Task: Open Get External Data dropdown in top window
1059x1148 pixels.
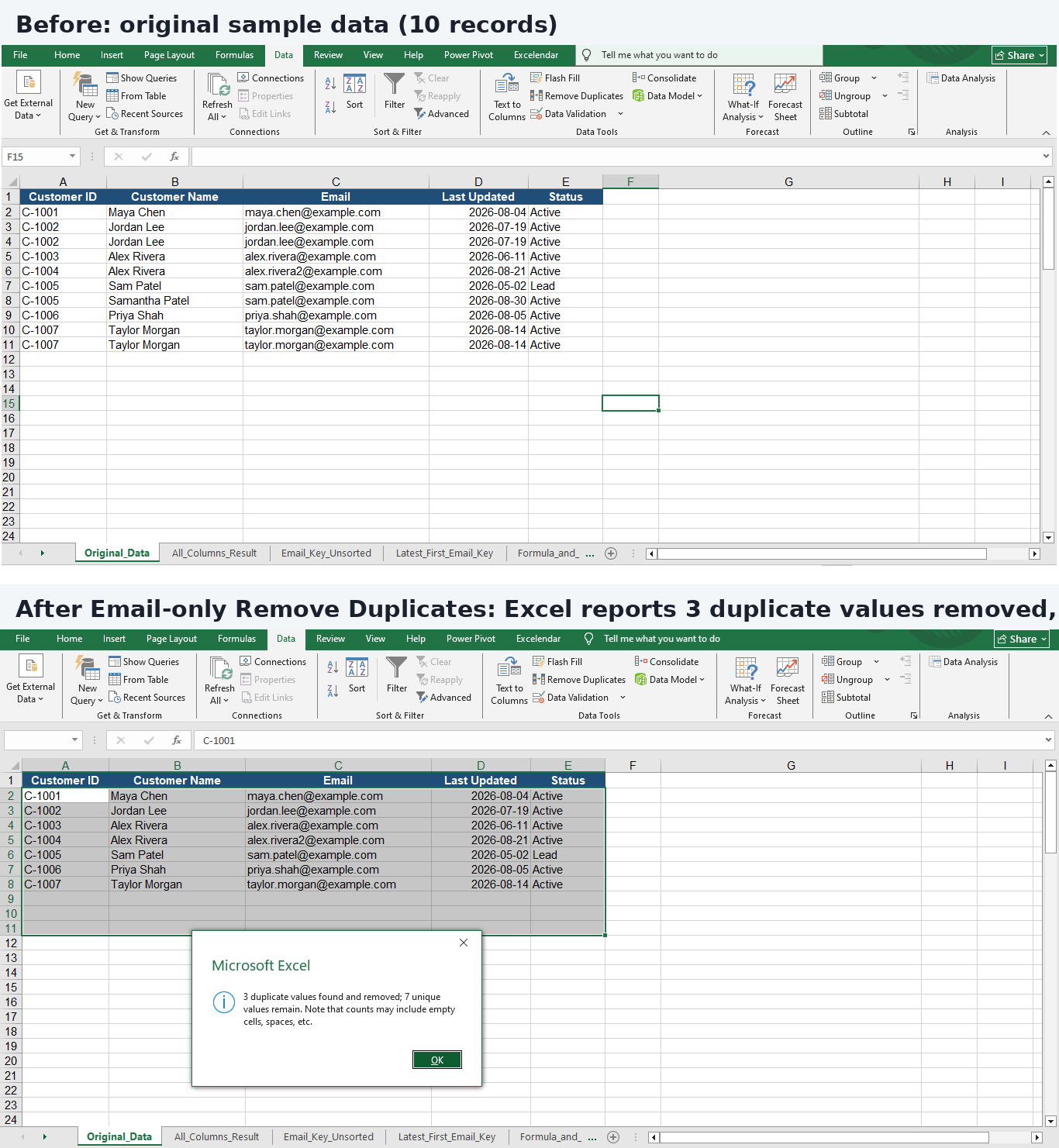Action: click(x=28, y=97)
